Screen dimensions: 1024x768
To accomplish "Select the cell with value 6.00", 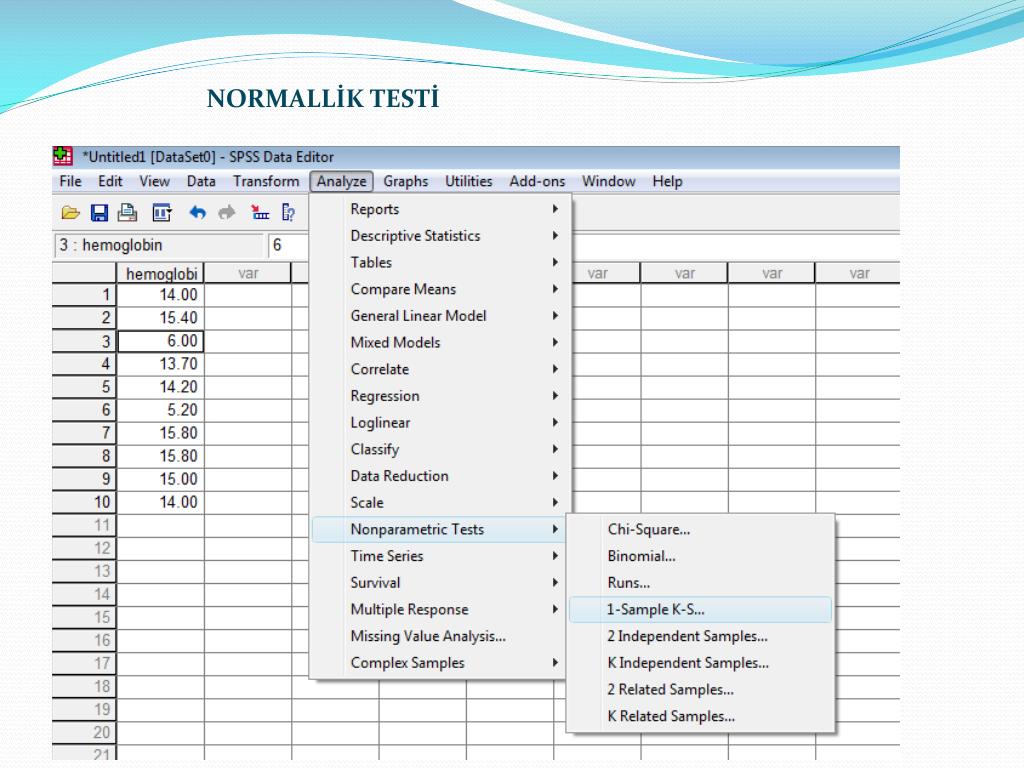I will coord(161,341).
